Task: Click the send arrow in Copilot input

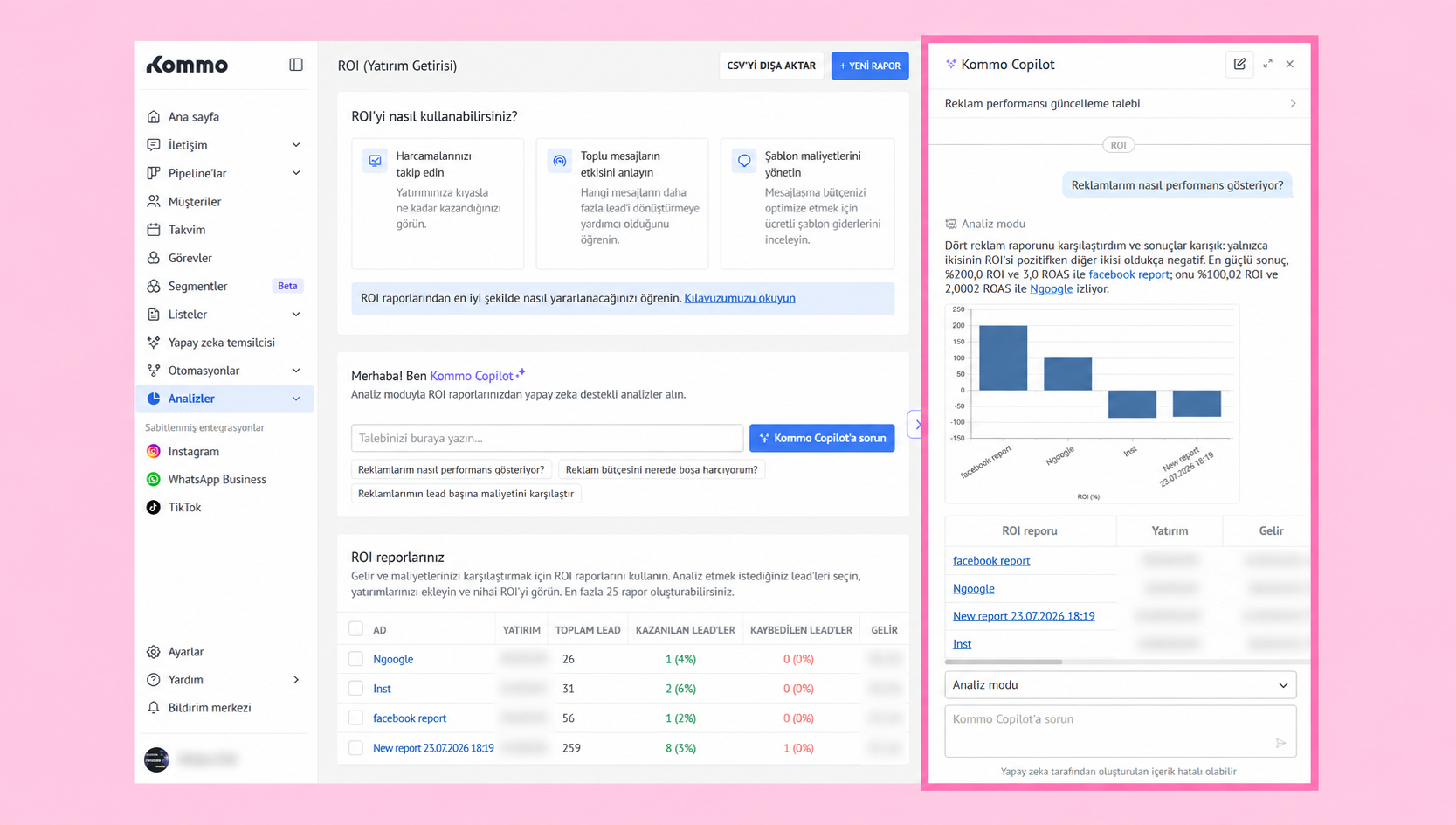Action: pyautogui.click(x=1280, y=743)
